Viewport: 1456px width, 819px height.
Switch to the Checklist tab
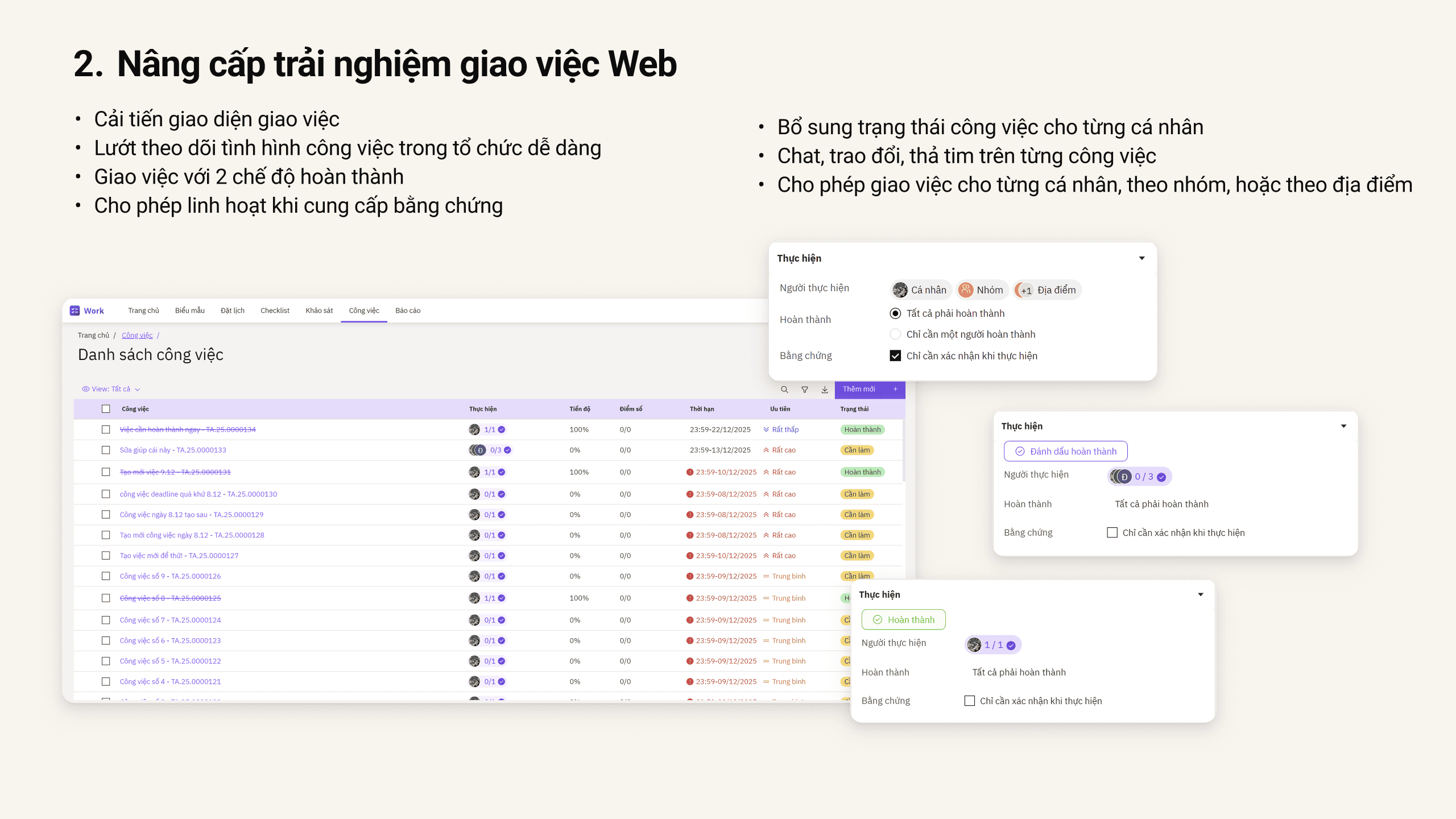[x=275, y=311]
